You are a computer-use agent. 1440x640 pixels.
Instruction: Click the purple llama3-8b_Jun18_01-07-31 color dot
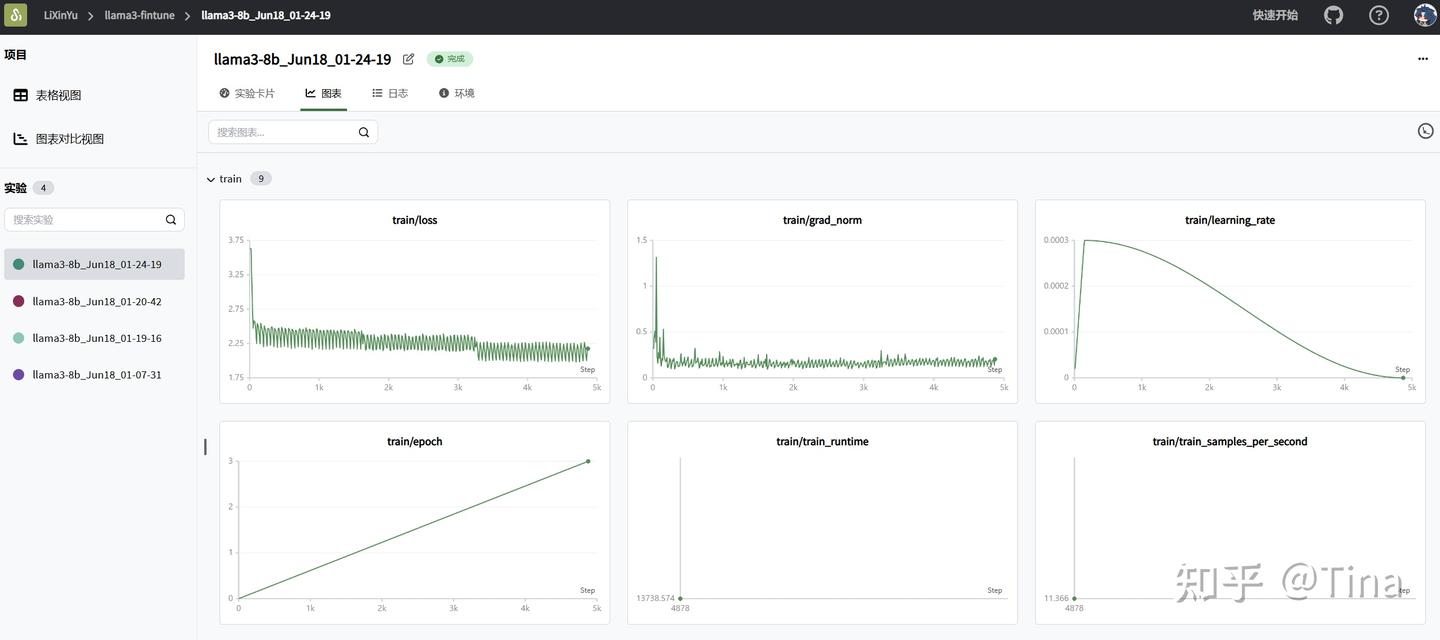(x=18, y=375)
